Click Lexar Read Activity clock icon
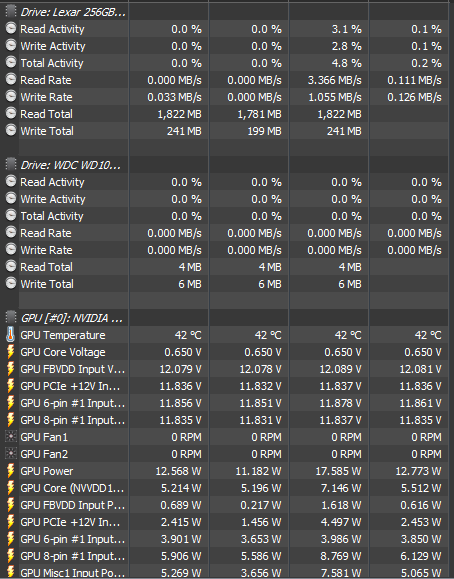The height and width of the screenshot is (579, 454). tap(11, 28)
